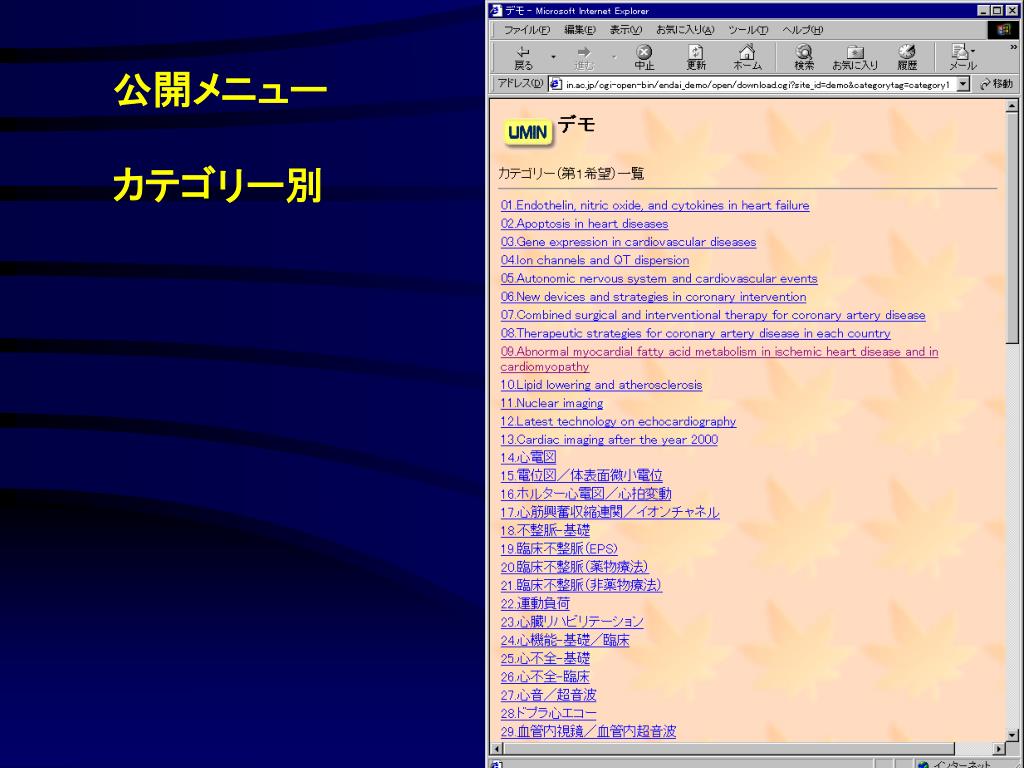Click the IE page icon in title bar

[496, 10]
